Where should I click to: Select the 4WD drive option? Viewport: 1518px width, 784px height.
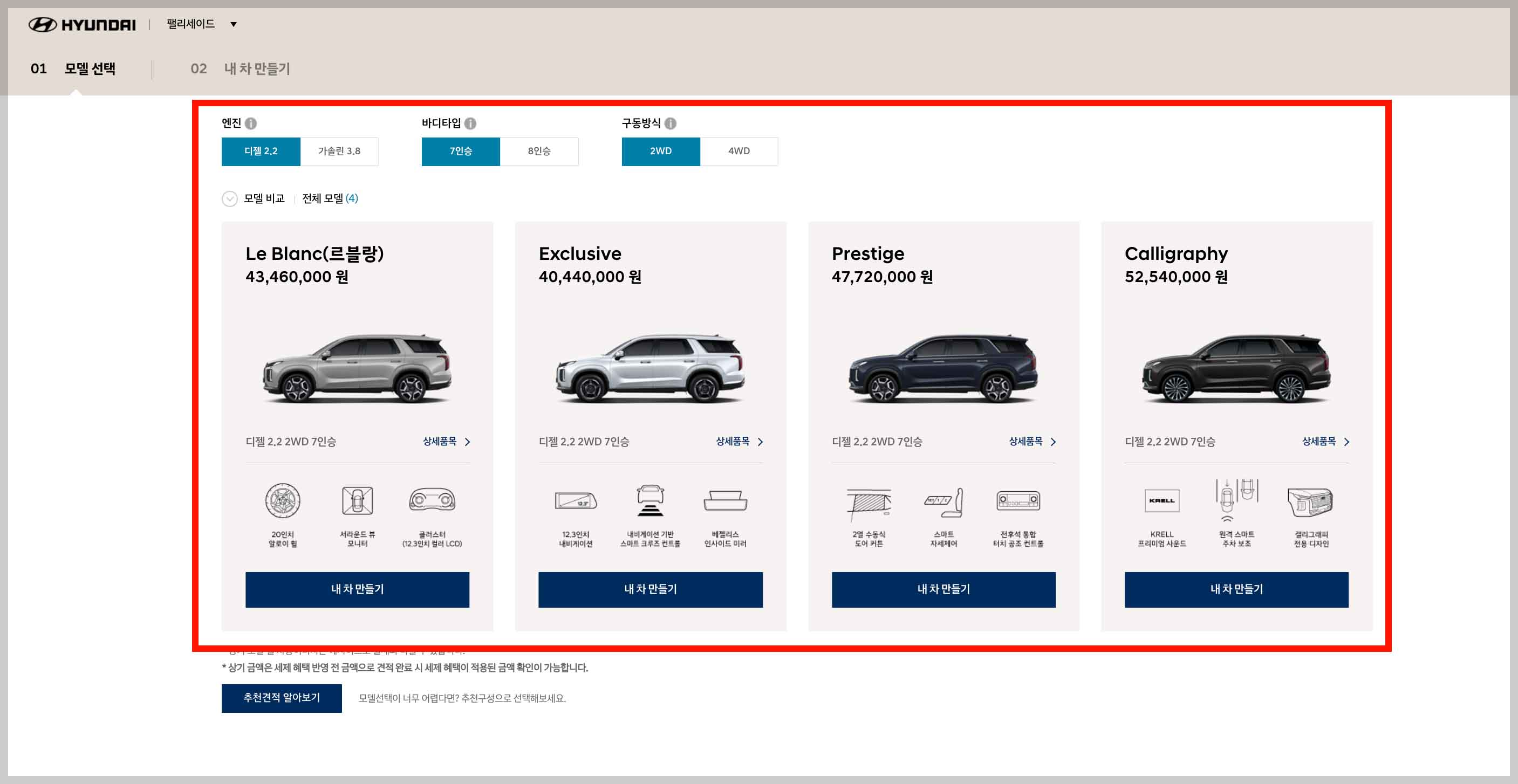739,152
